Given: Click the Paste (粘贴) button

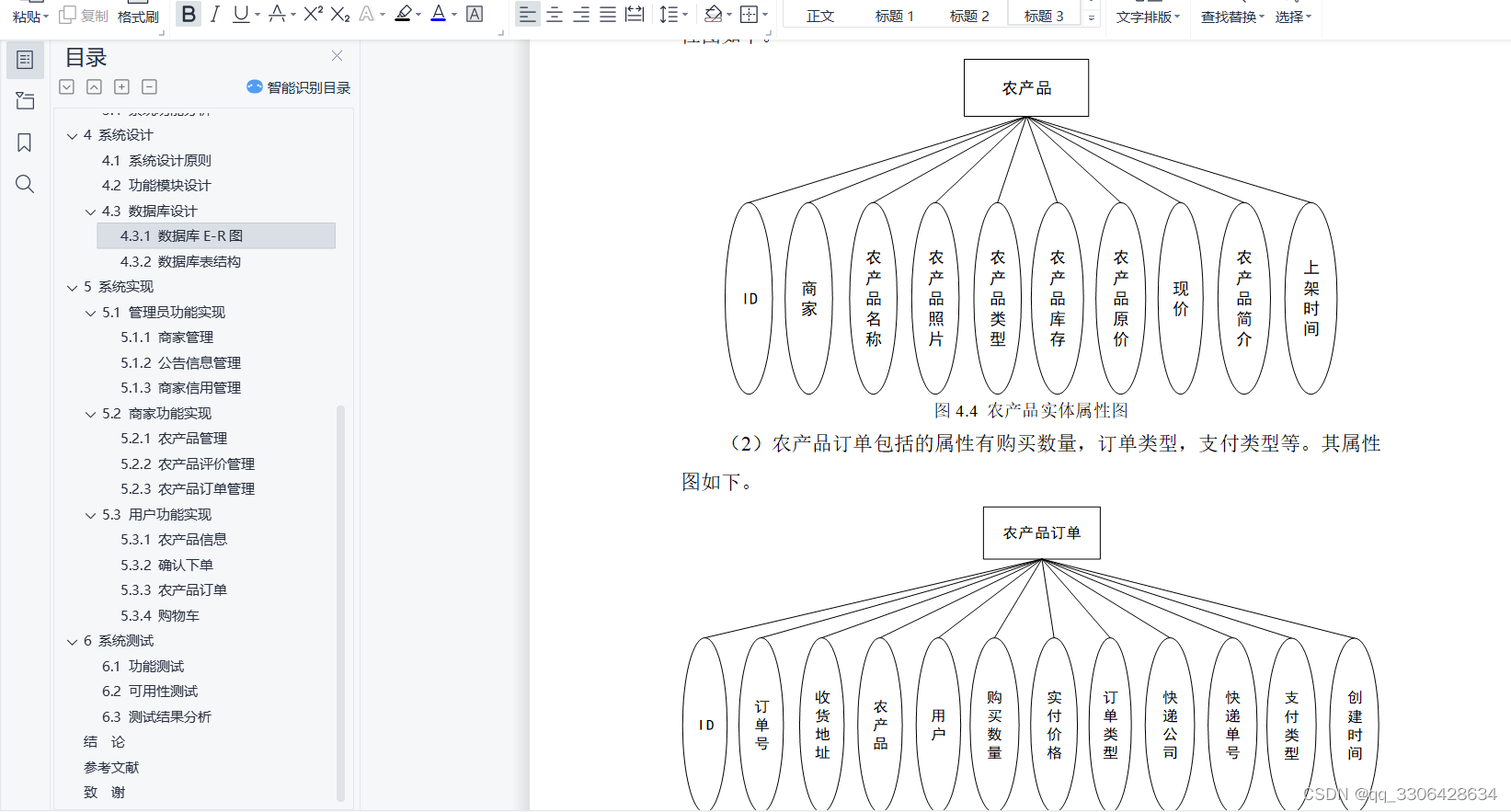Looking at the screenshot, I should [x=30, y=17].
